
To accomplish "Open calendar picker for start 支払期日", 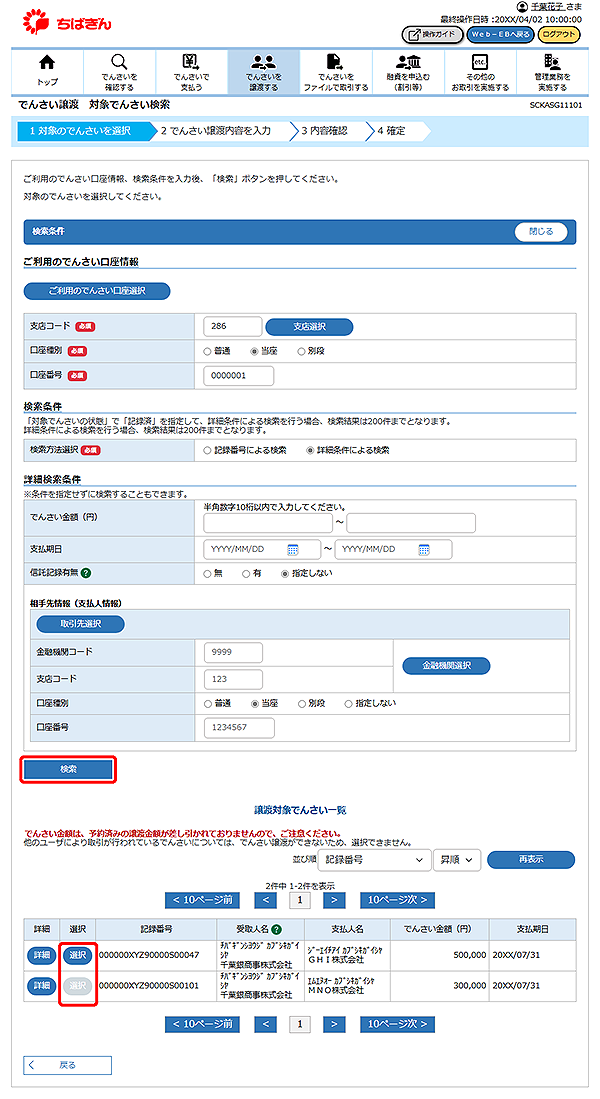I will 293,549.
